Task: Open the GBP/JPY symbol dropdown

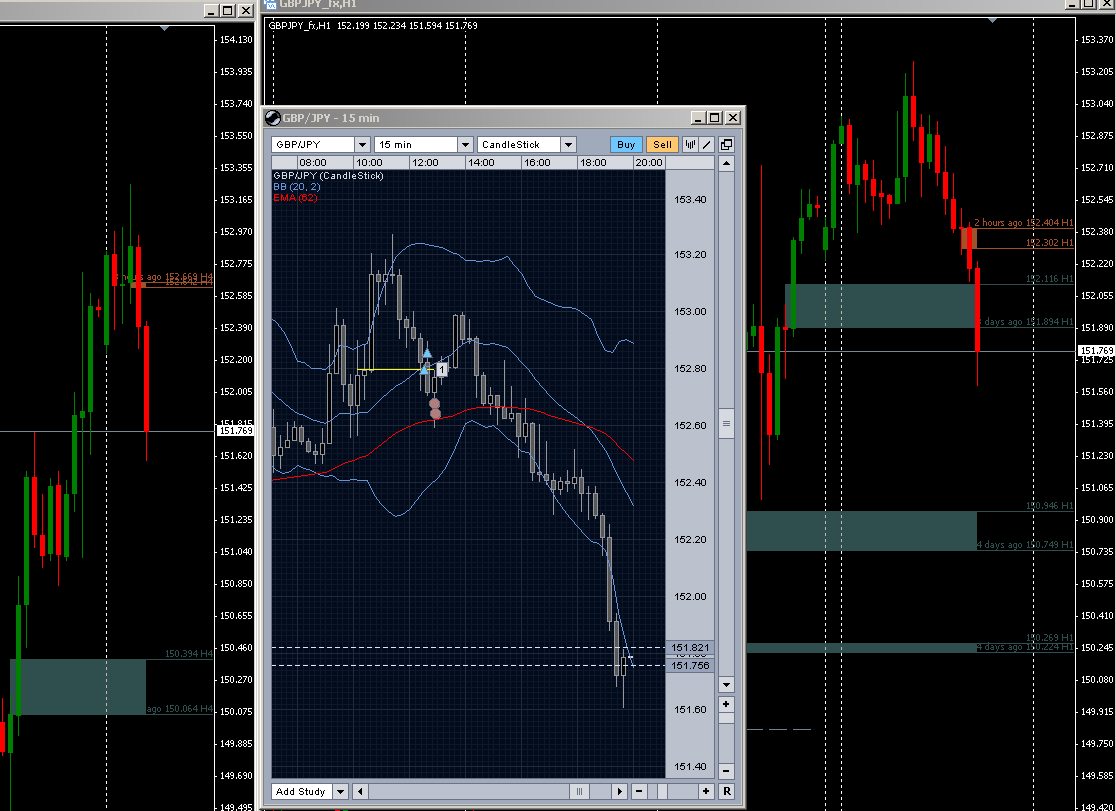Action: [361, 145]
